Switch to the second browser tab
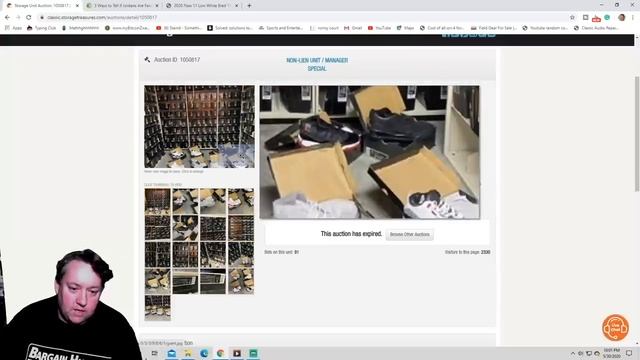Screen dimensions: 640x360 click(x=122, y=6)
